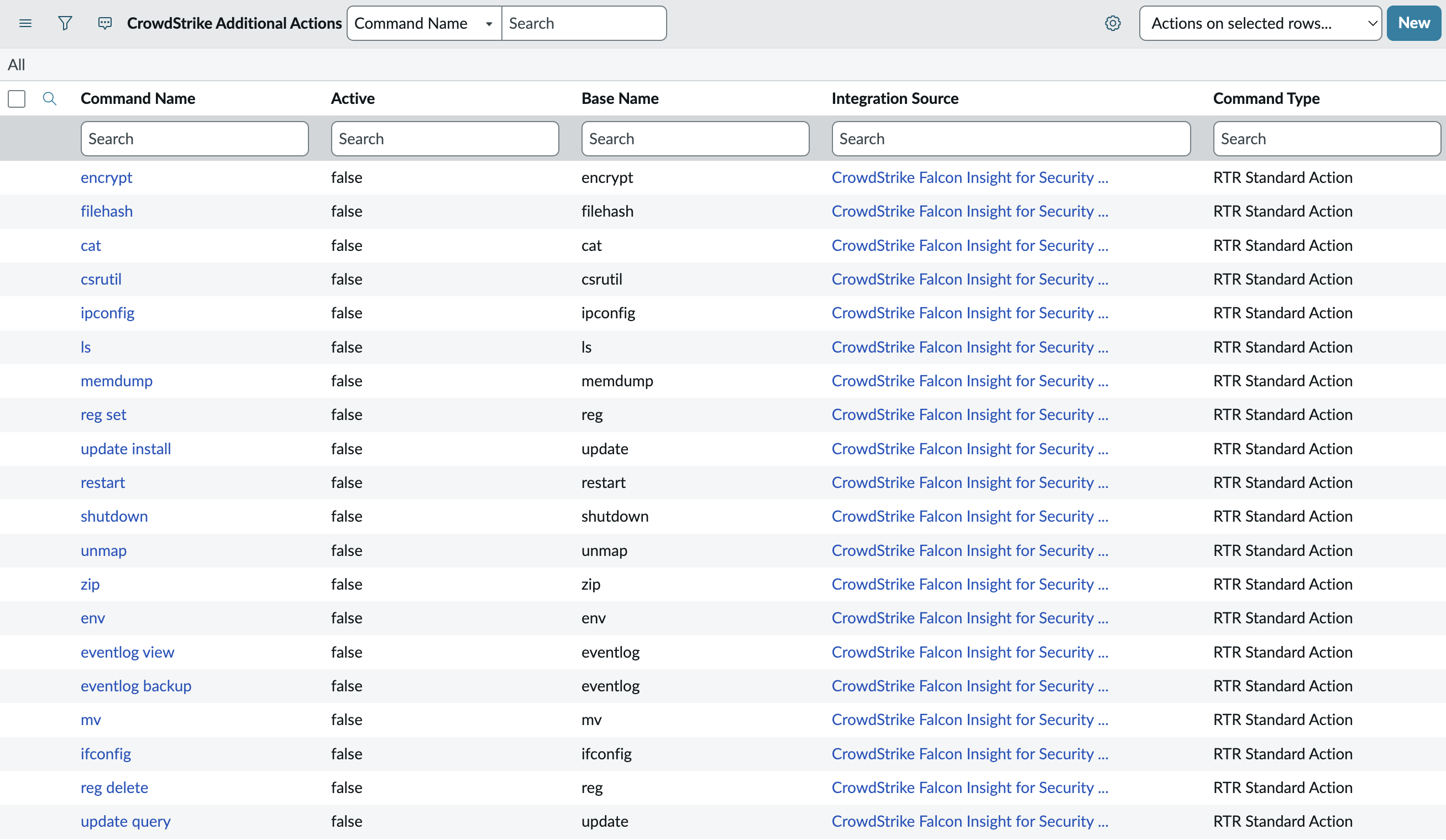
Task: Sort by Active column header
Action: 353,99
